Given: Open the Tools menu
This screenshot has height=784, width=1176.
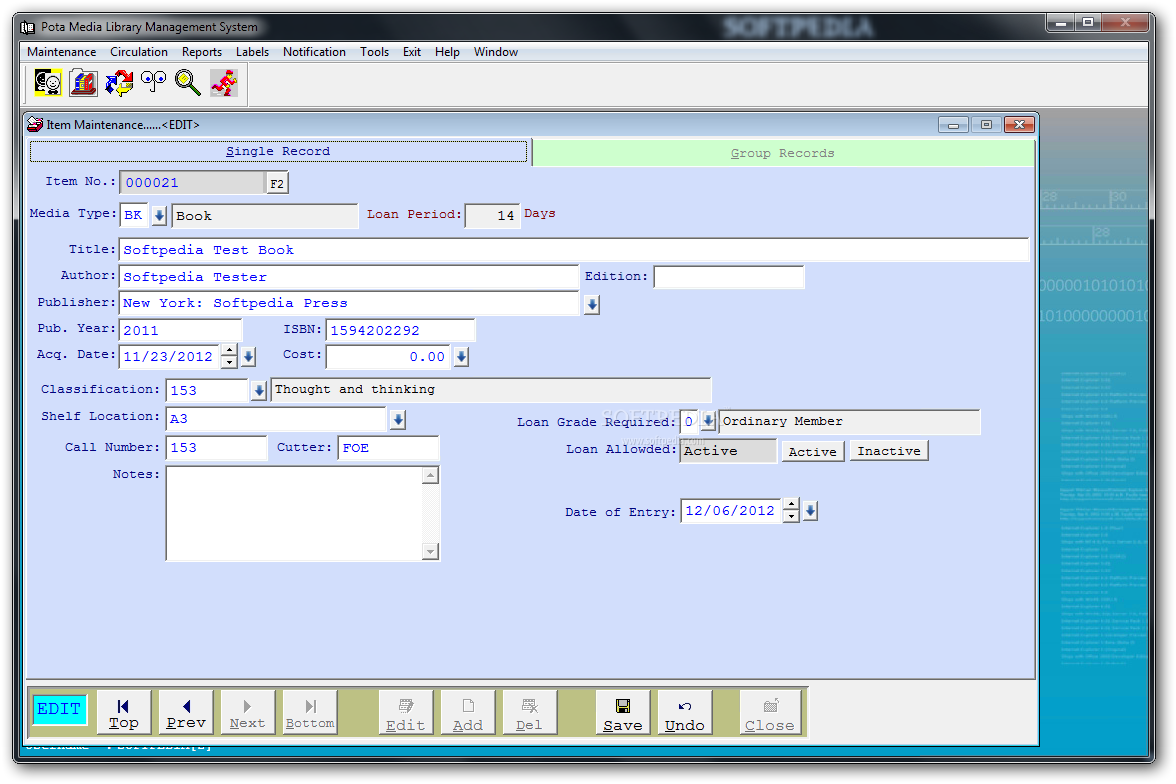Looking at the screenshot, I should pos(374,52).
